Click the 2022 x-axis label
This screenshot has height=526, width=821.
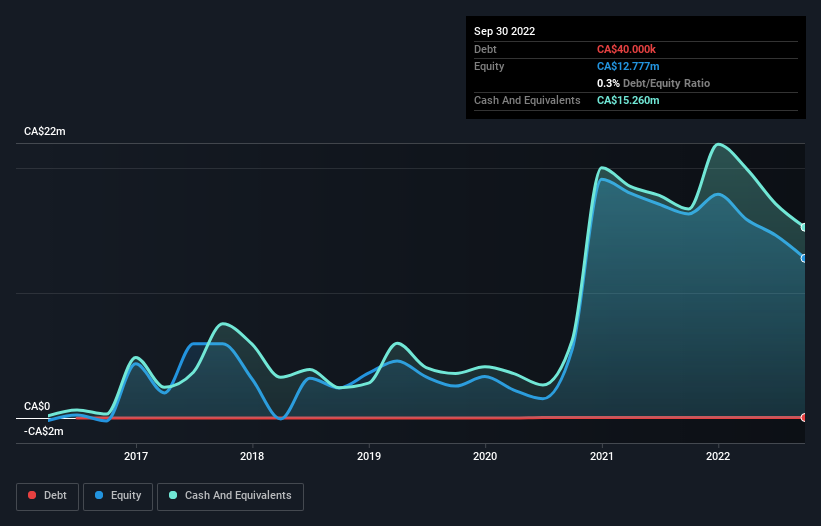point(718,456)
